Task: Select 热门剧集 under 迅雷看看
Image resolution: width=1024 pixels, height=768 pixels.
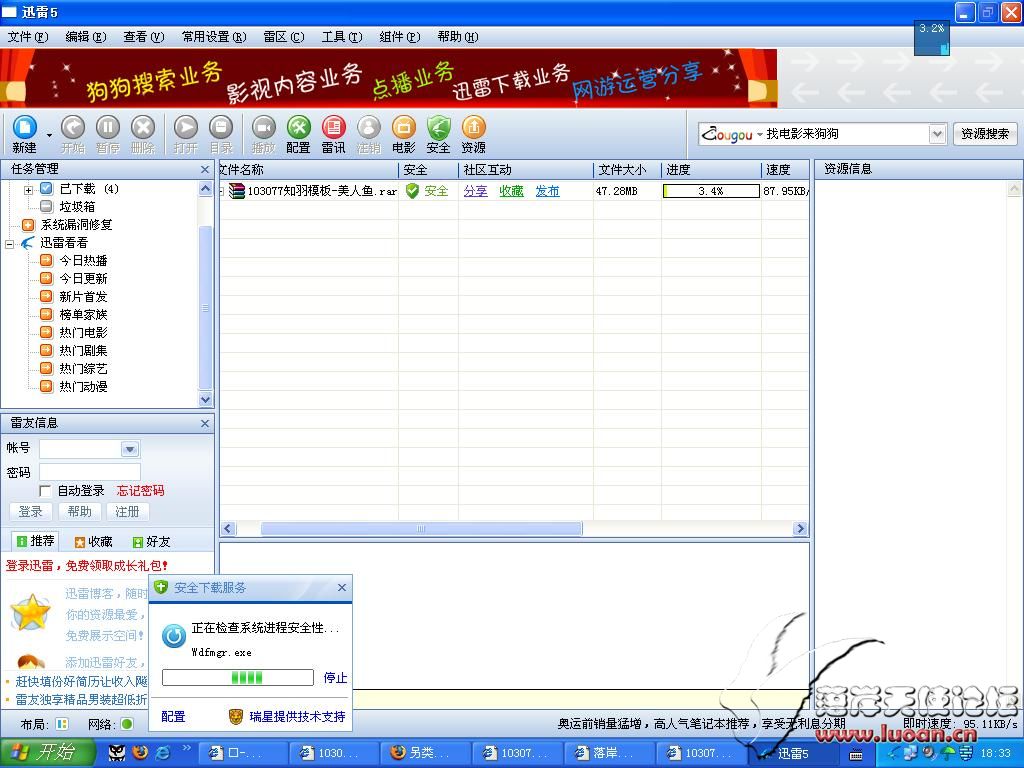Action: click(x=83, y=351)
